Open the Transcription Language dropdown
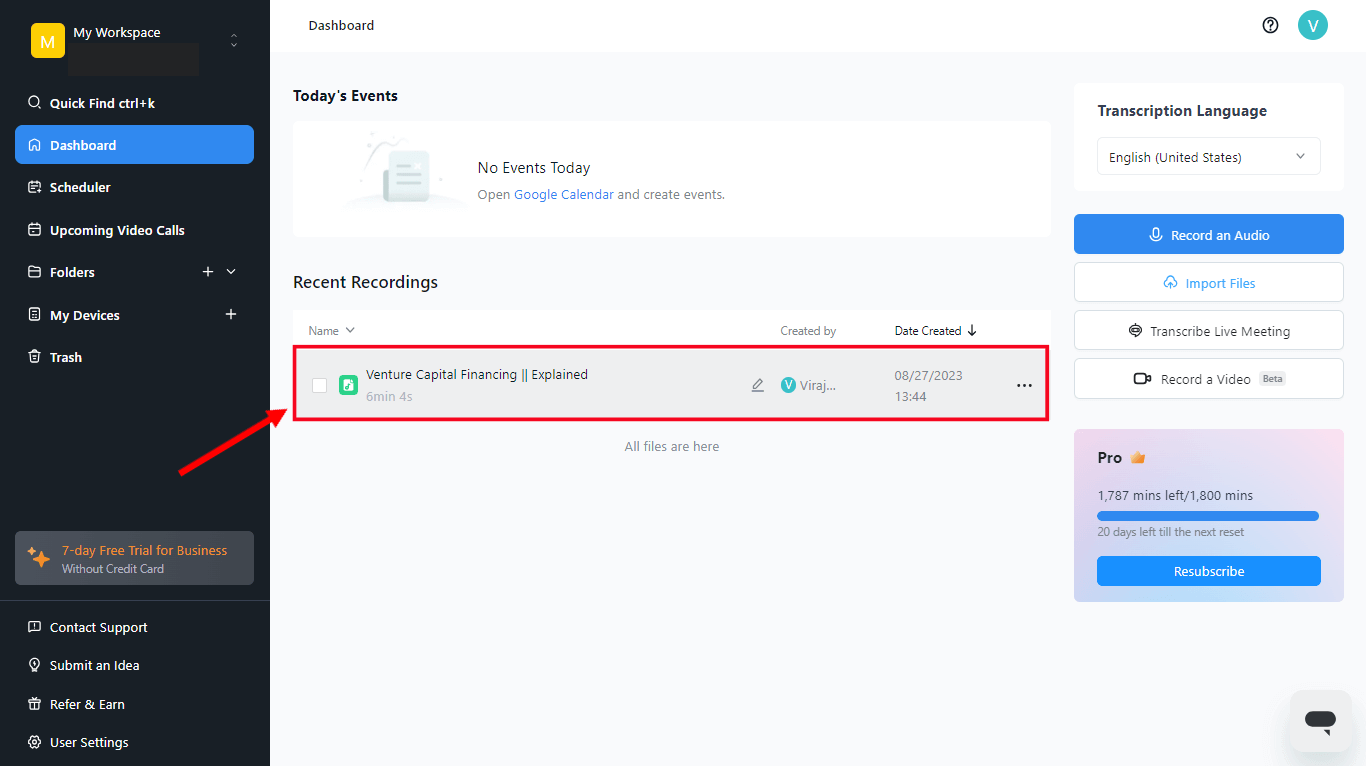 point(1208,156)
